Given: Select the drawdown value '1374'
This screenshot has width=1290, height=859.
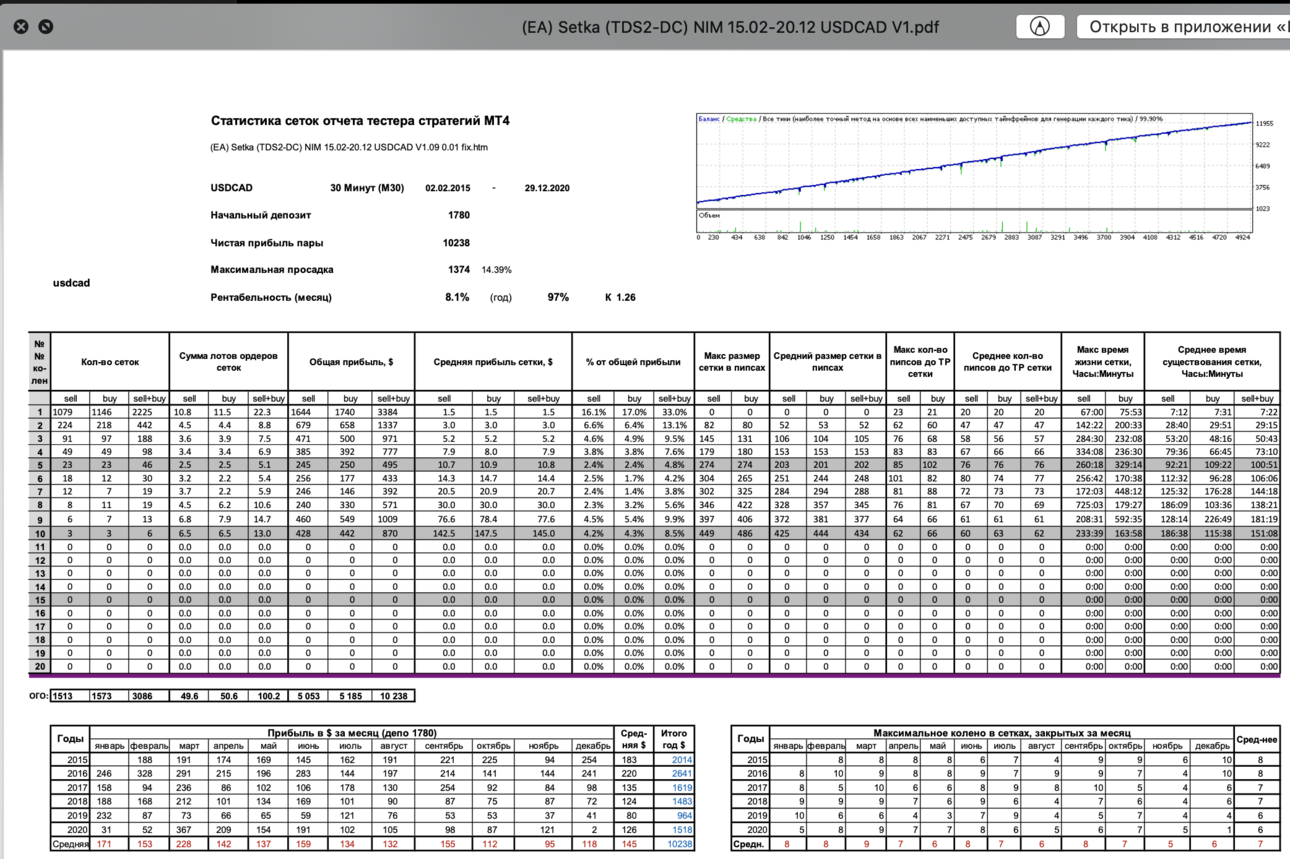Looking at the screenshot, I should tap(459, 270).
